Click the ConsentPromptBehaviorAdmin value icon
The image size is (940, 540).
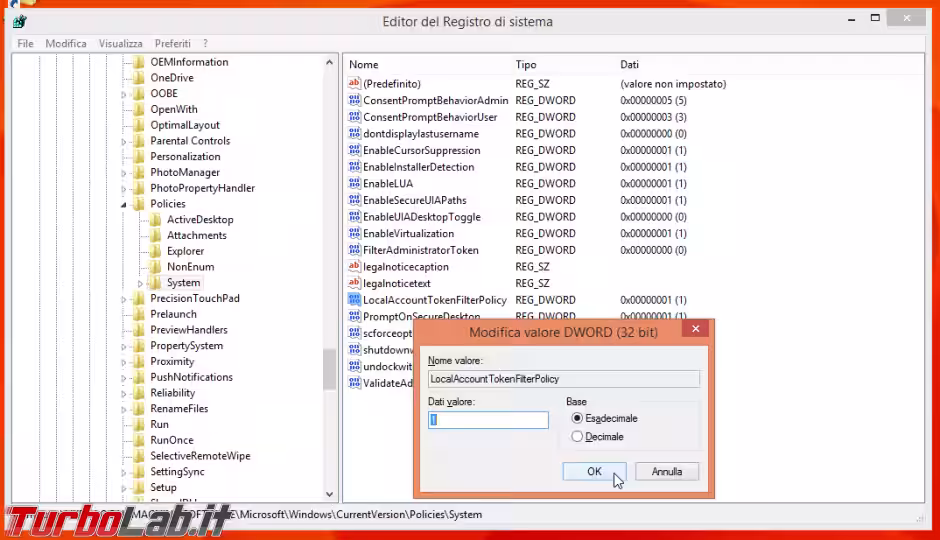coord(354,101)
